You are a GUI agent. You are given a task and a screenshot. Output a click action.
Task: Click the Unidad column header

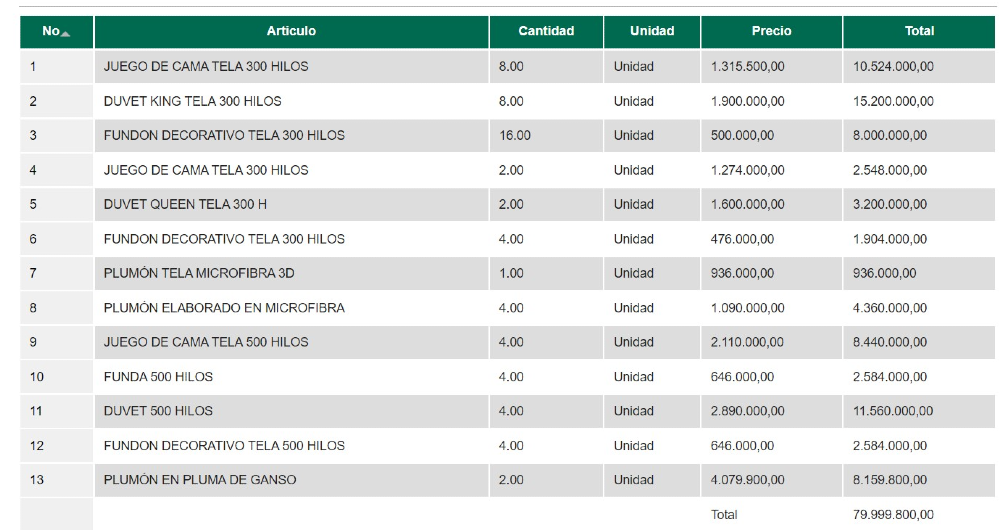(x=652, y=31)
